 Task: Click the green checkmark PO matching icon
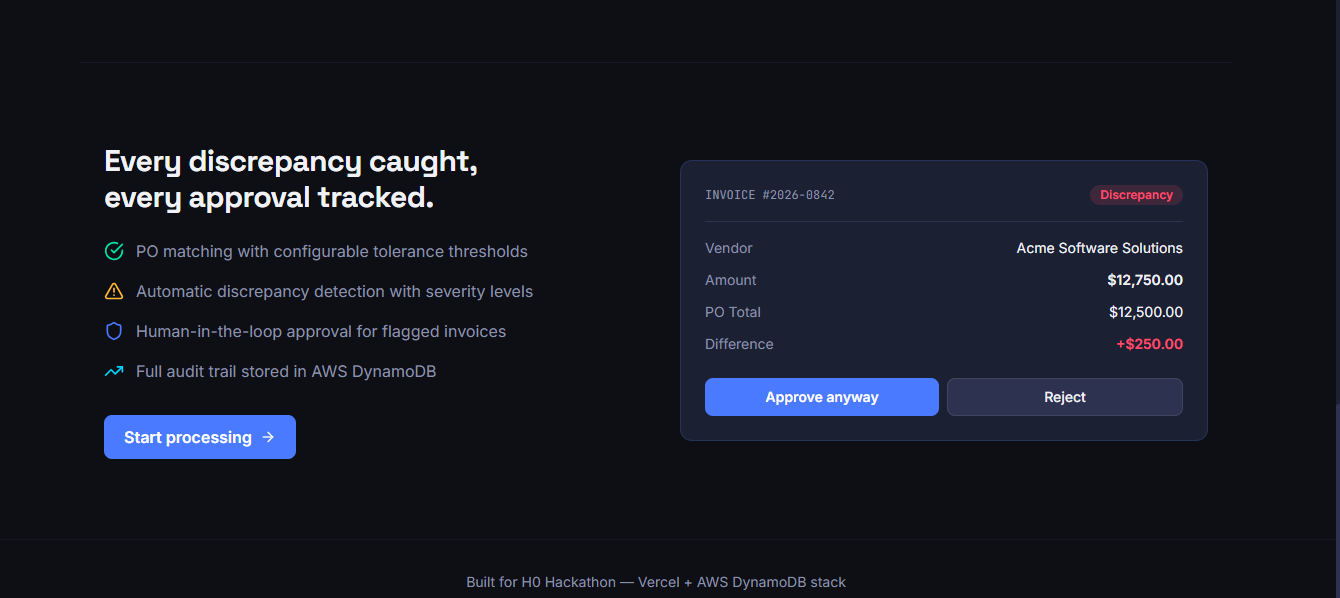(x=114, y=251)
